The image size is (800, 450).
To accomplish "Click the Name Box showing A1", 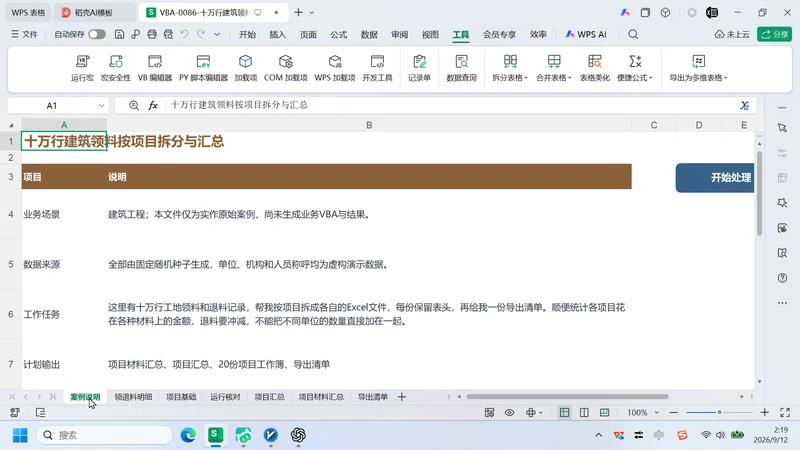I will point(52,106).
